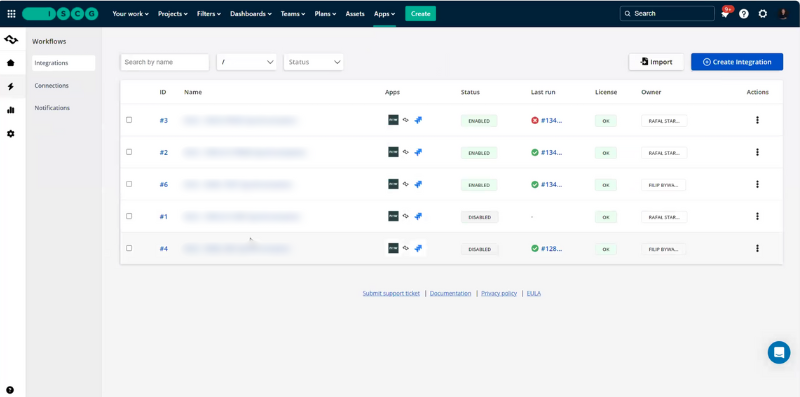800x397 pixels.
Task: Select the checkbox for integration #3
Action: pos(129,120)
